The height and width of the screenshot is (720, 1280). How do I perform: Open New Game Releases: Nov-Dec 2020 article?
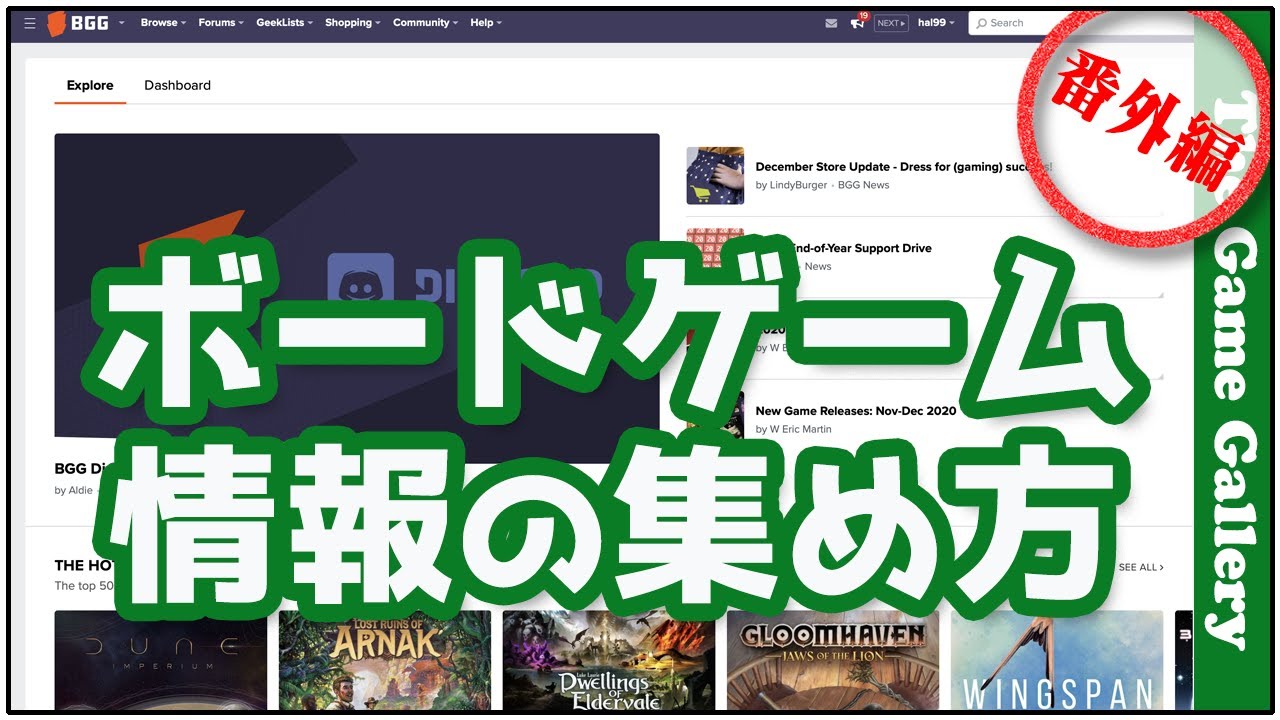coord(855,411)
